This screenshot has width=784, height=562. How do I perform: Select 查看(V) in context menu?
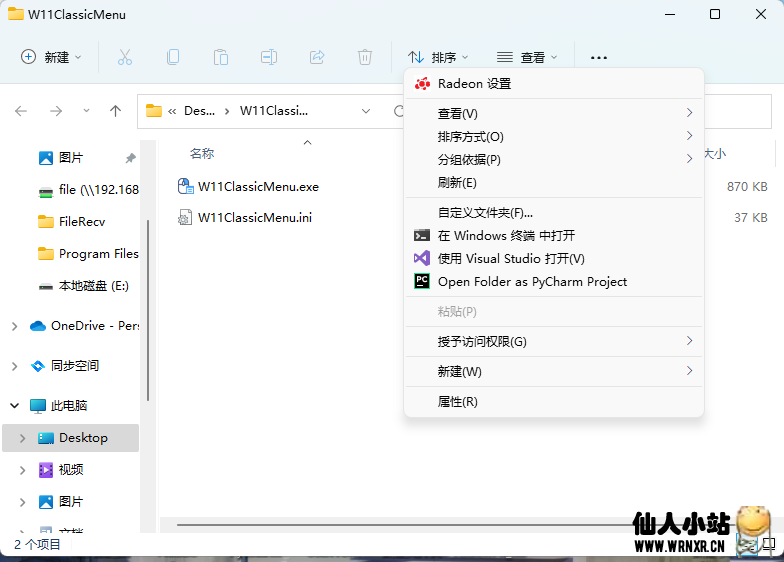[x=554, y=114]
